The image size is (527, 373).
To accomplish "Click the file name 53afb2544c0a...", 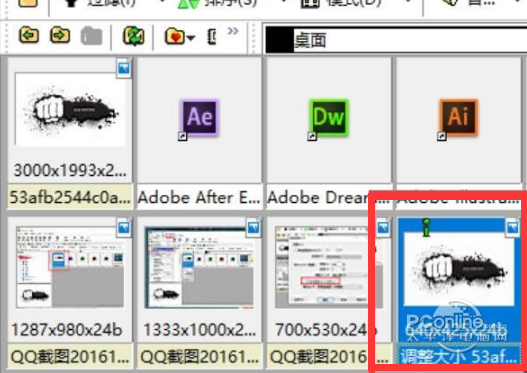I will pyautogui.click(x=70, y=198).
